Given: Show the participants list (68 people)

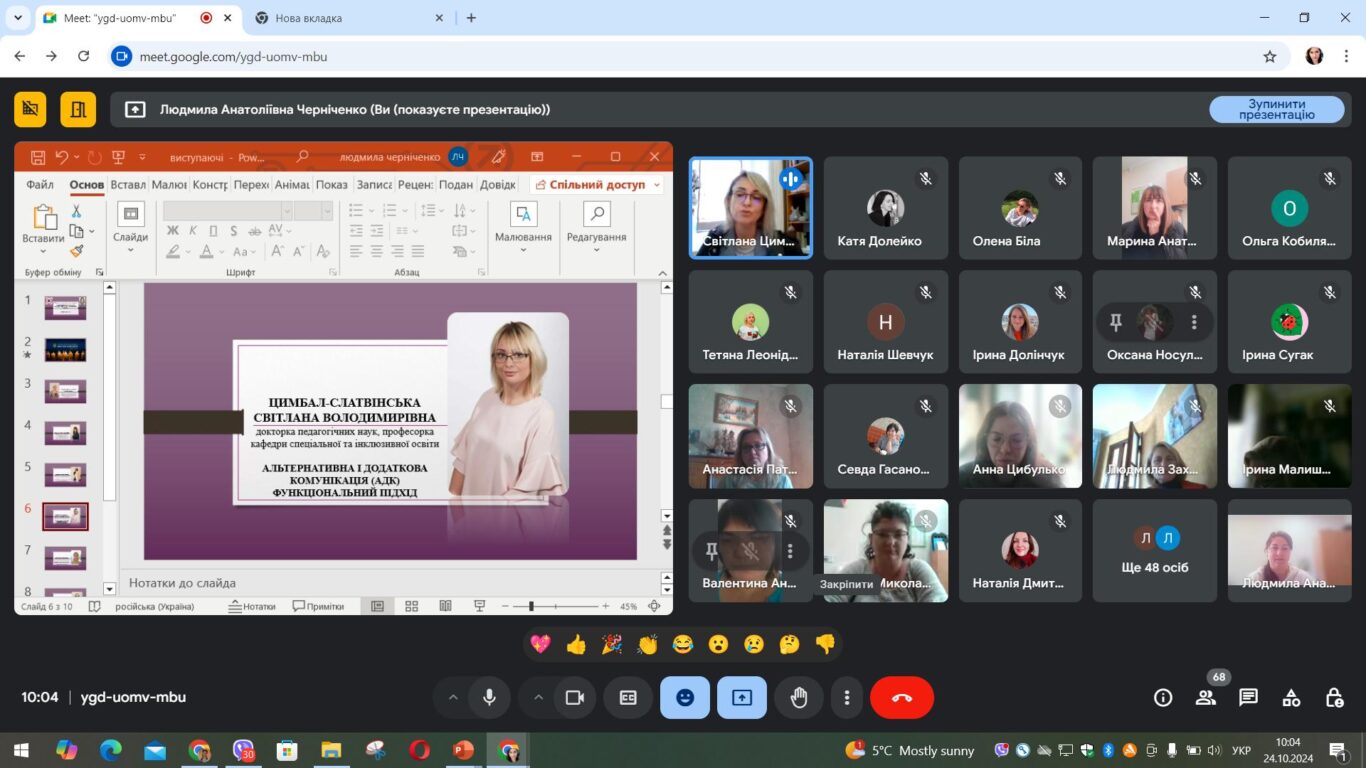Looking at the screenshot, I should (1206, 698).
